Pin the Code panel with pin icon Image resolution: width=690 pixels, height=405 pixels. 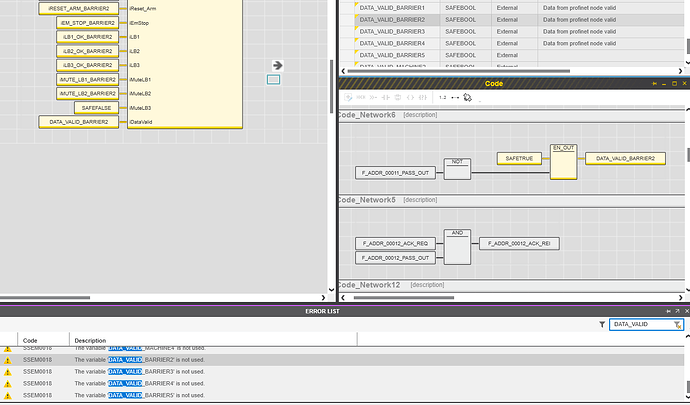pos(654,84)
